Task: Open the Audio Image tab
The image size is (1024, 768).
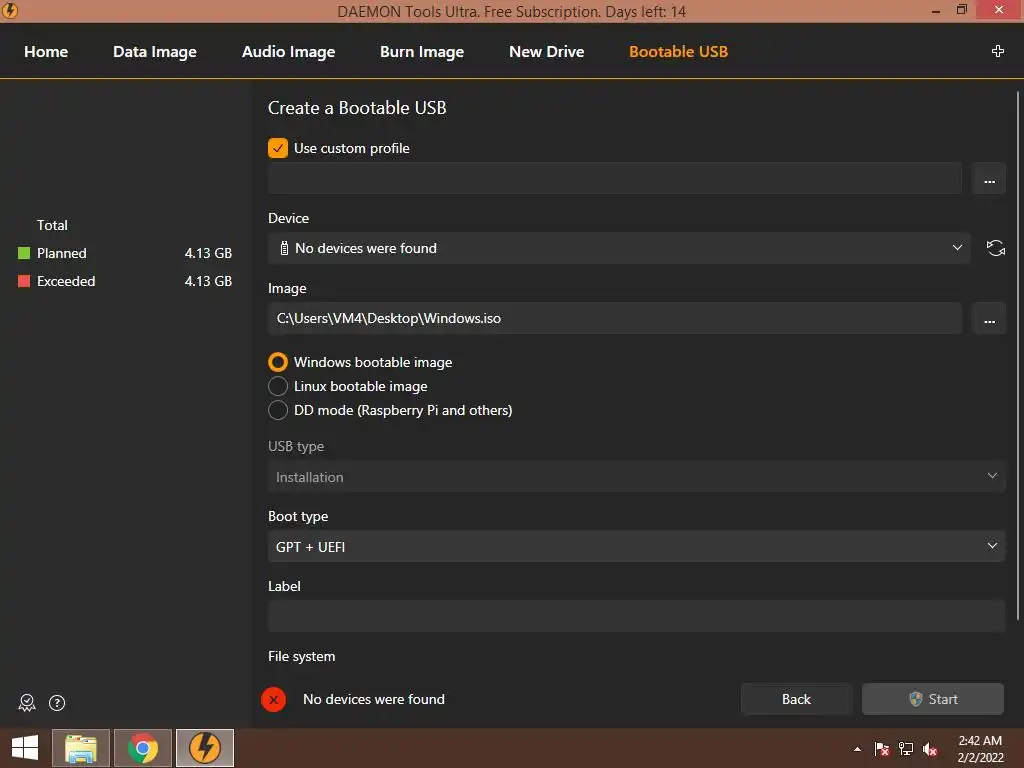Action: pyautogui.click(x=289, y=52)
